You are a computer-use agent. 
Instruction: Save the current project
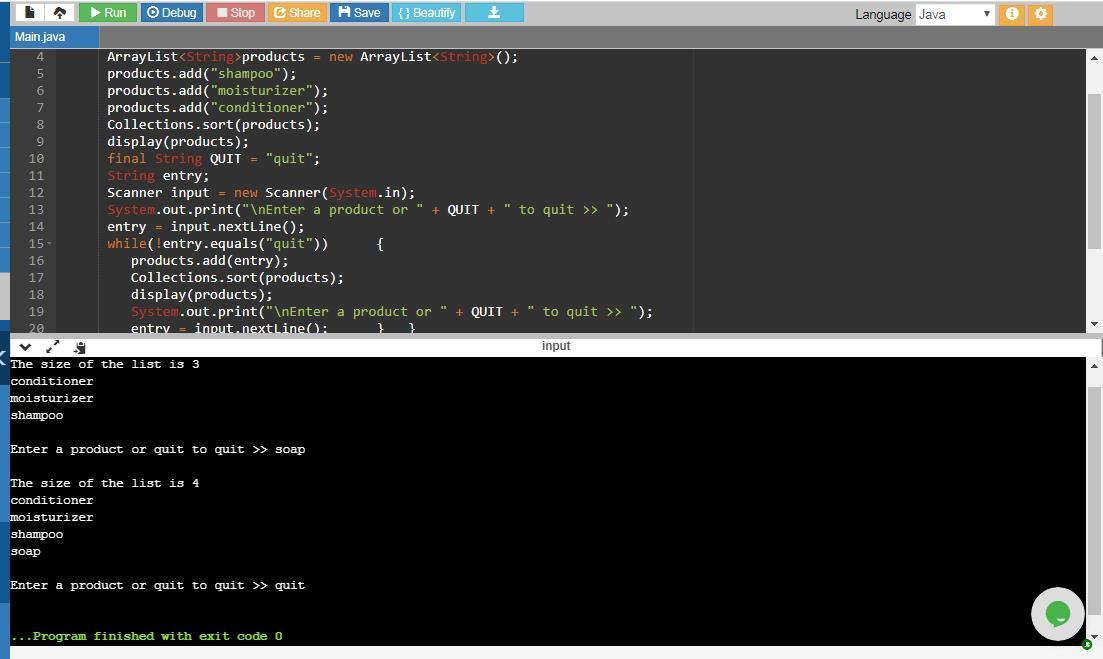359,13
